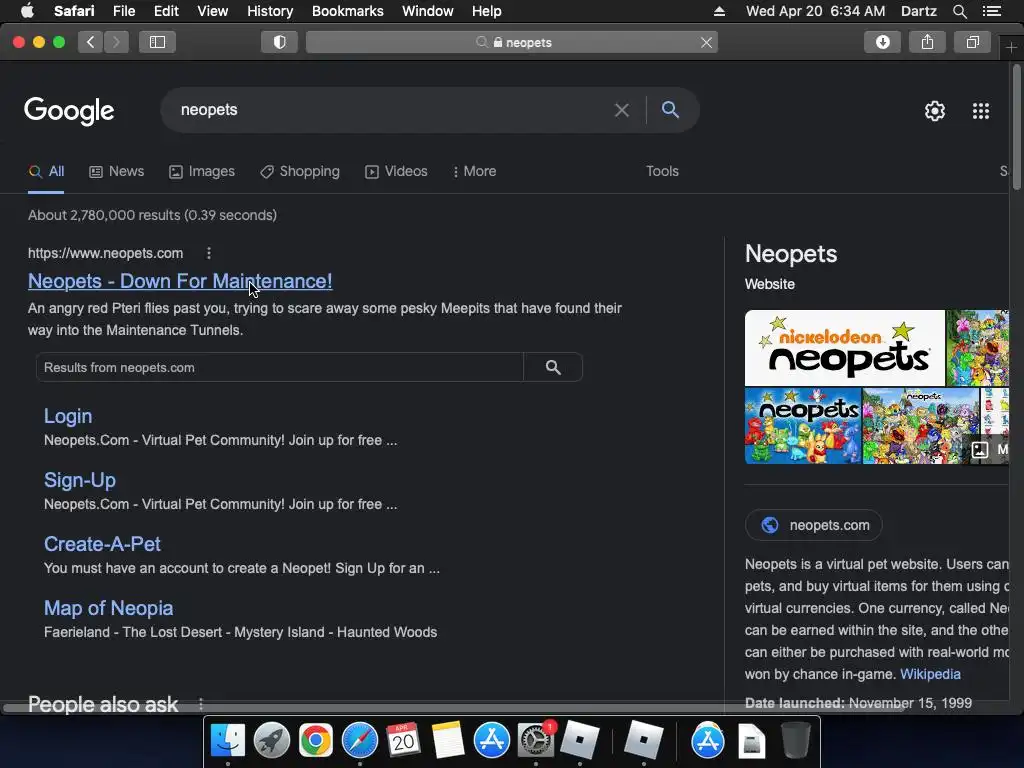Viewport: 1024px width, 768px height.
Task: Open the Sign-Up sitelink
Action: tap(80, 480)
